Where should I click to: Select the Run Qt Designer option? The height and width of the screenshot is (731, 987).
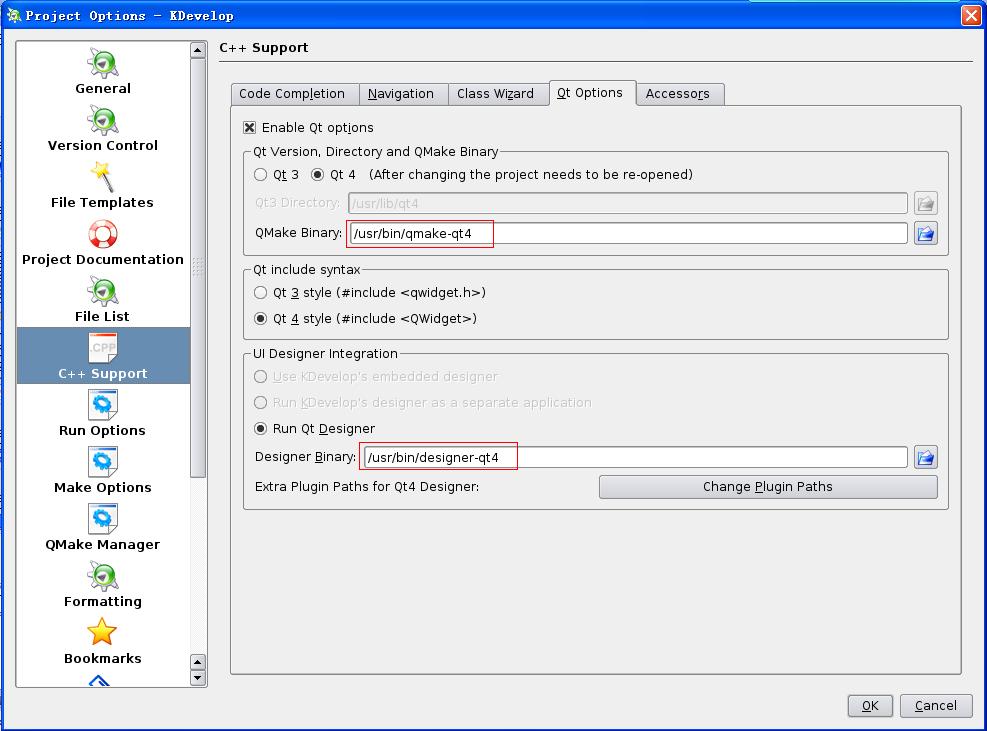[x=261, y=429]
